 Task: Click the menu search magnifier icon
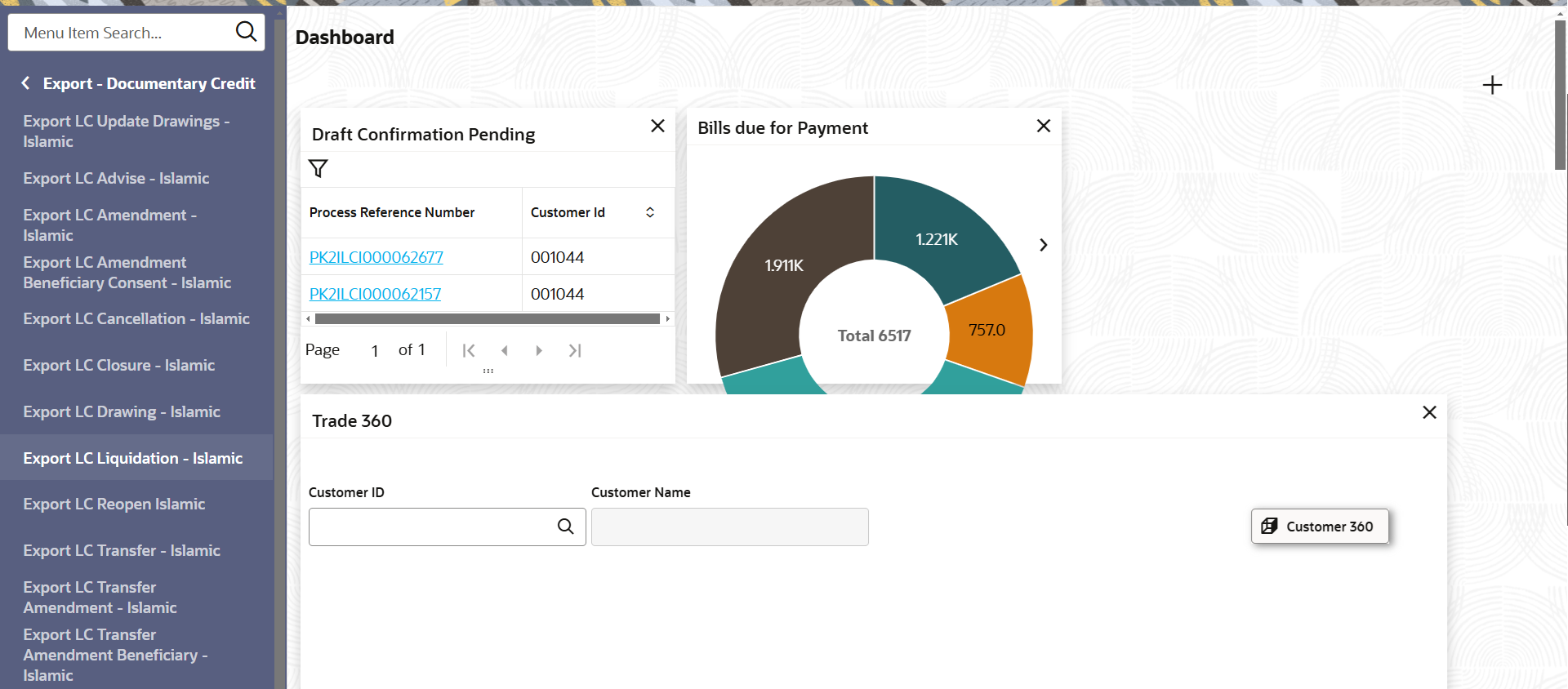246,32
